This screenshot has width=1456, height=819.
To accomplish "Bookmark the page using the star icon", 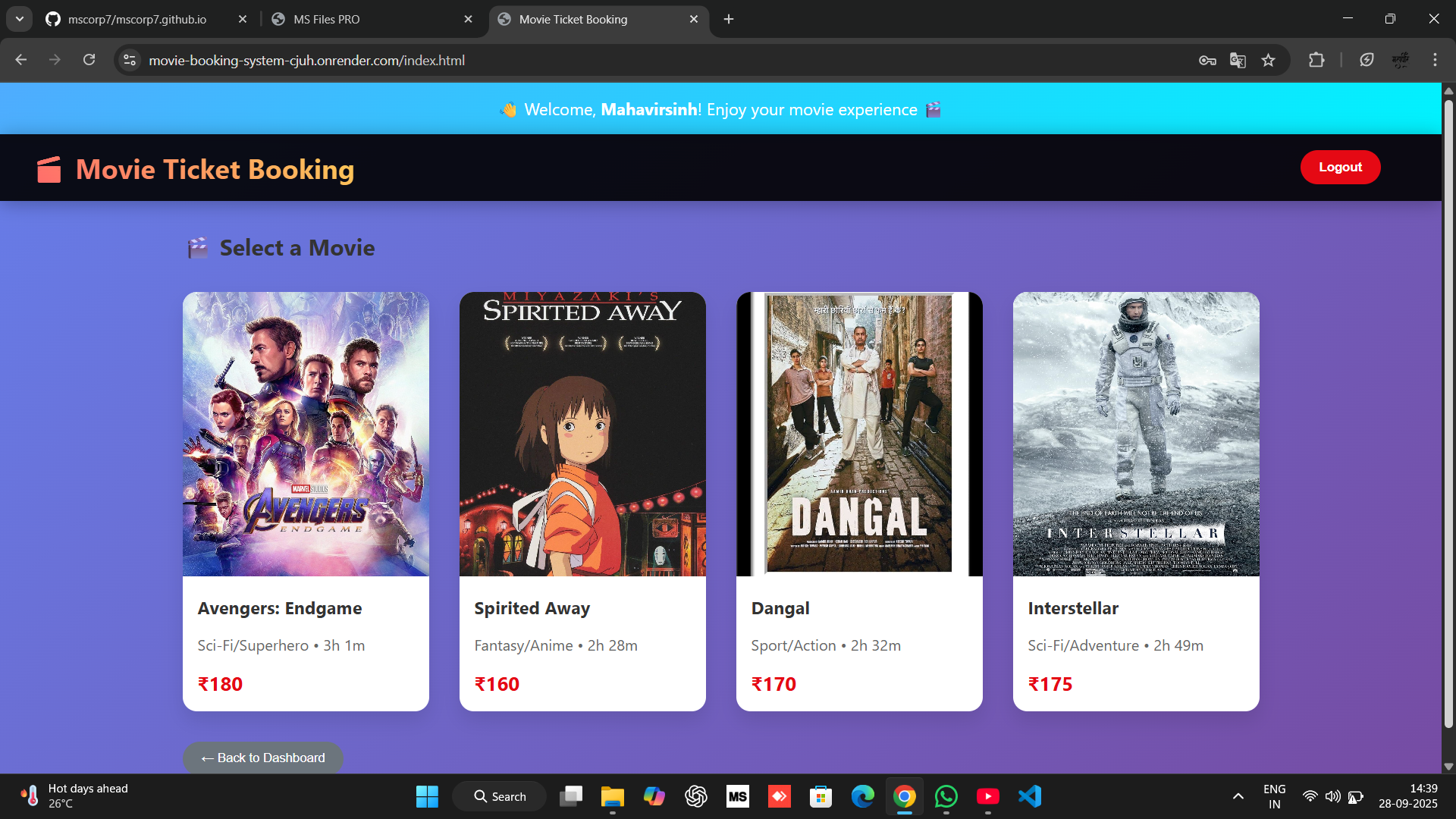I will [x=1269, y=60].
